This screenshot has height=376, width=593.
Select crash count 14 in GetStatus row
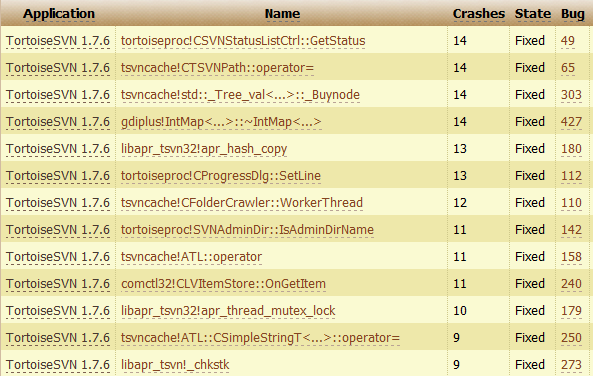coord(460,41)
